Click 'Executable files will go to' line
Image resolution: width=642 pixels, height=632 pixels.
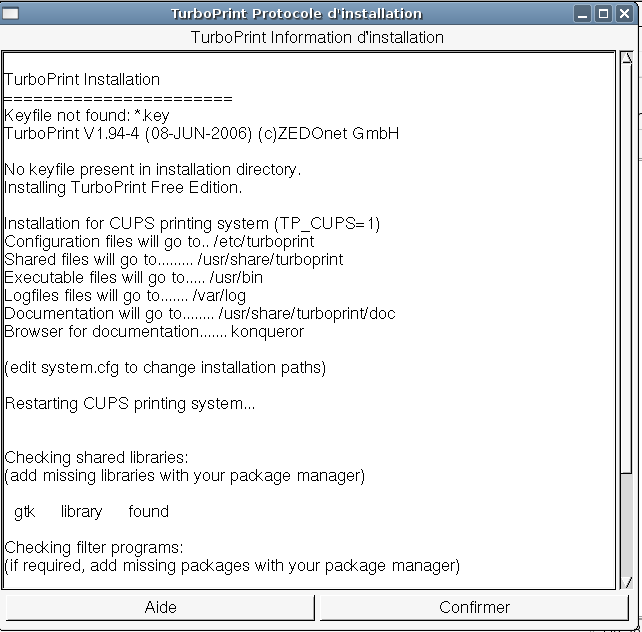point(133,278)
